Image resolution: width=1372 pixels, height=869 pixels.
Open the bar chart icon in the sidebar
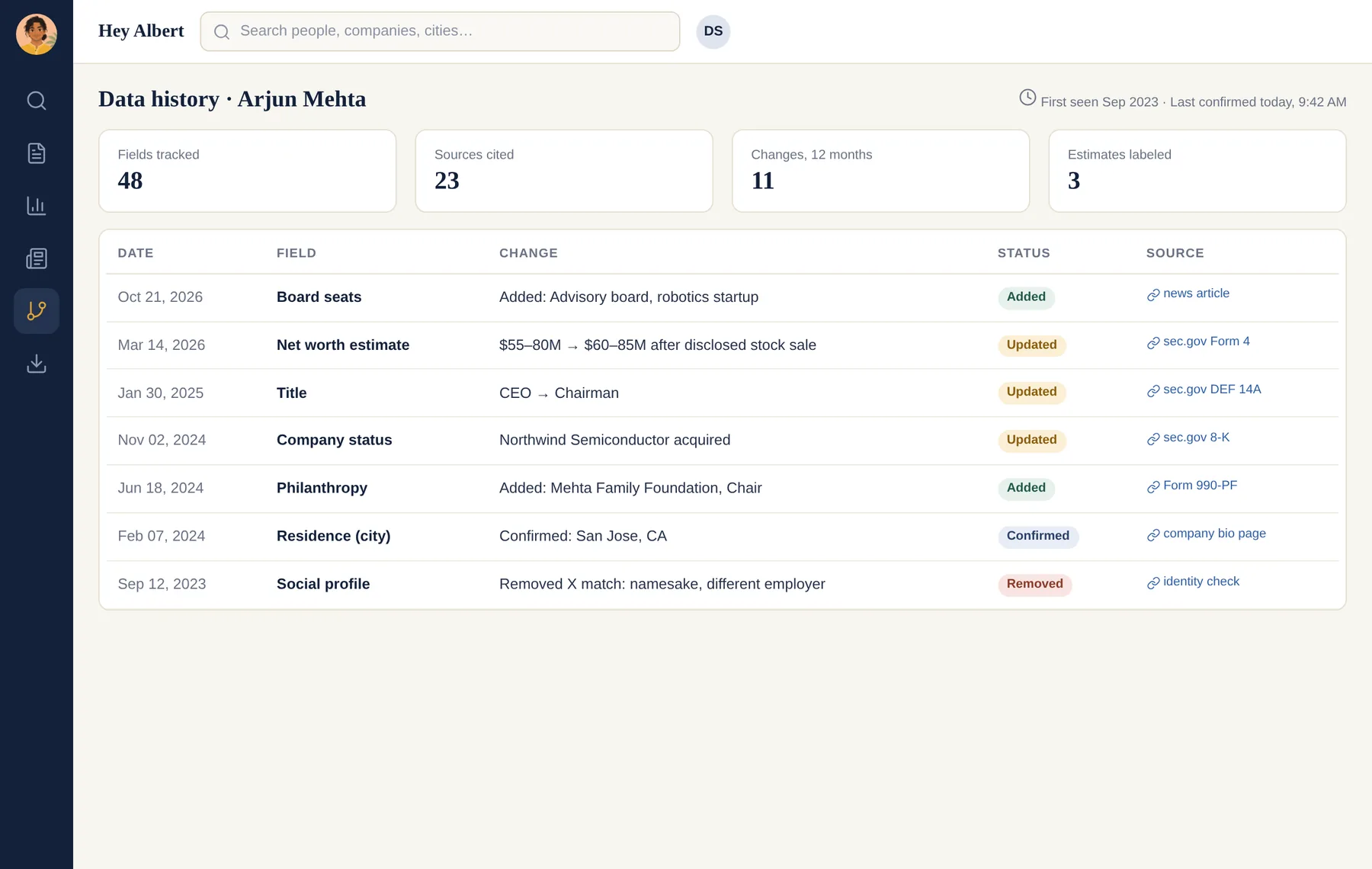tap(37, 206)
